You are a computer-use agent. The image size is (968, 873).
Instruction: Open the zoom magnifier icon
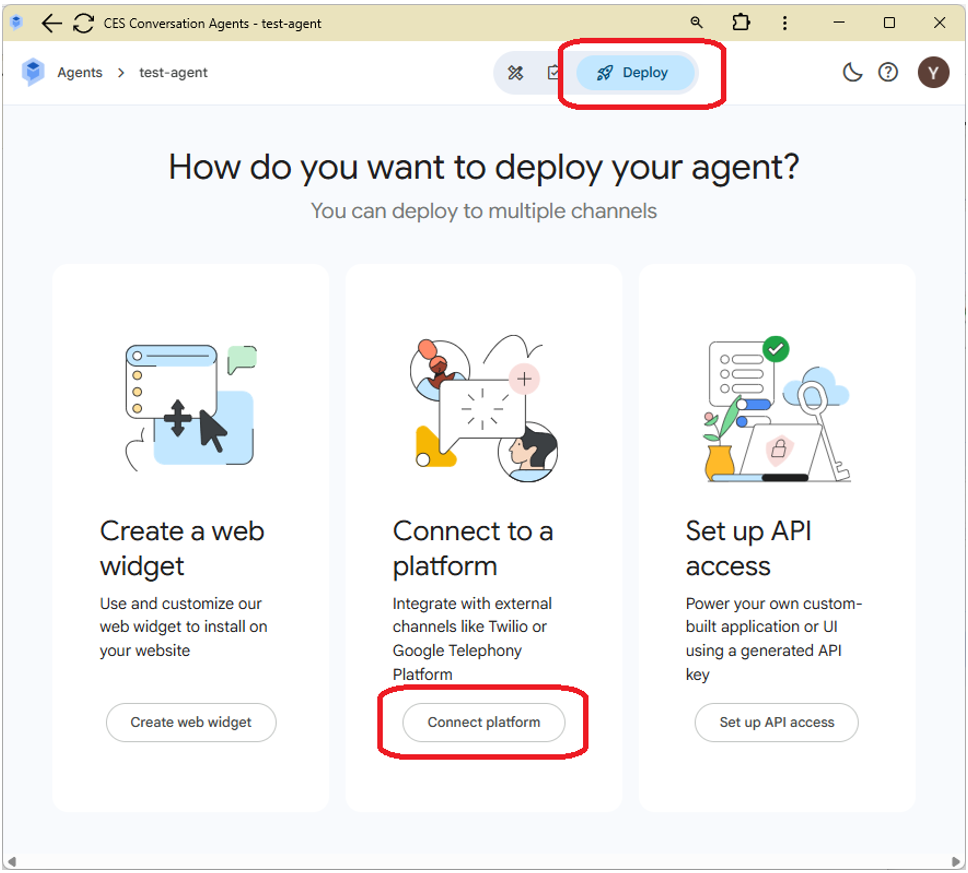(697, 23)
